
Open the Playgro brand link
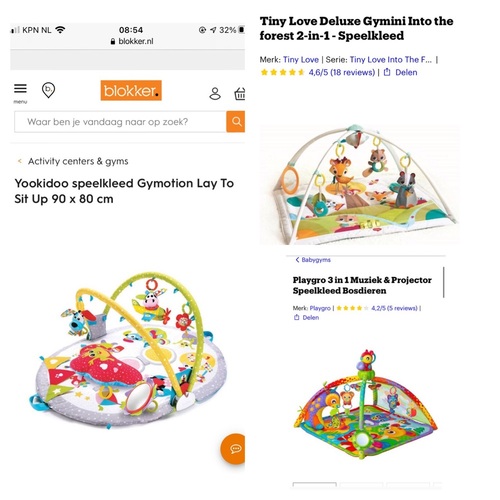pyautogui.click(x=320, y=308)
